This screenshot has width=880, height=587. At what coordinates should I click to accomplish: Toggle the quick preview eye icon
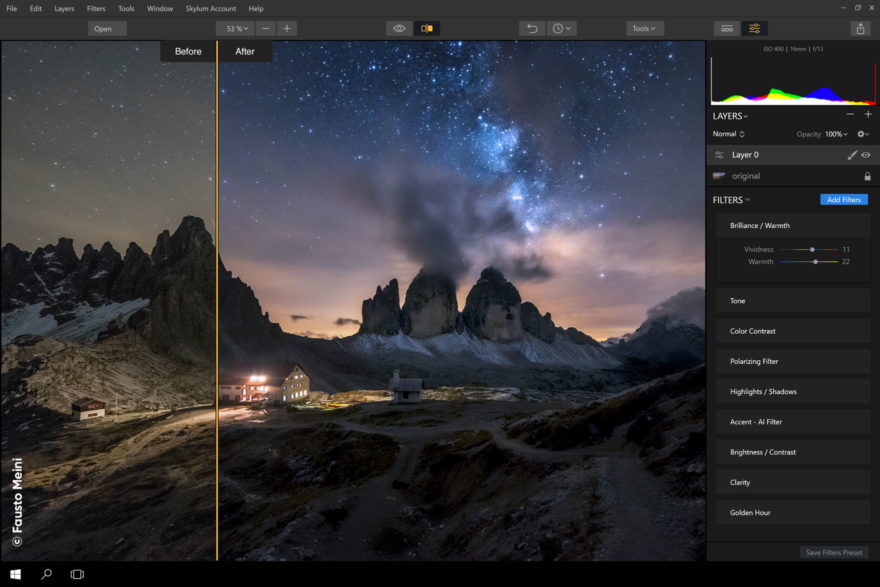tap(399, 28)
